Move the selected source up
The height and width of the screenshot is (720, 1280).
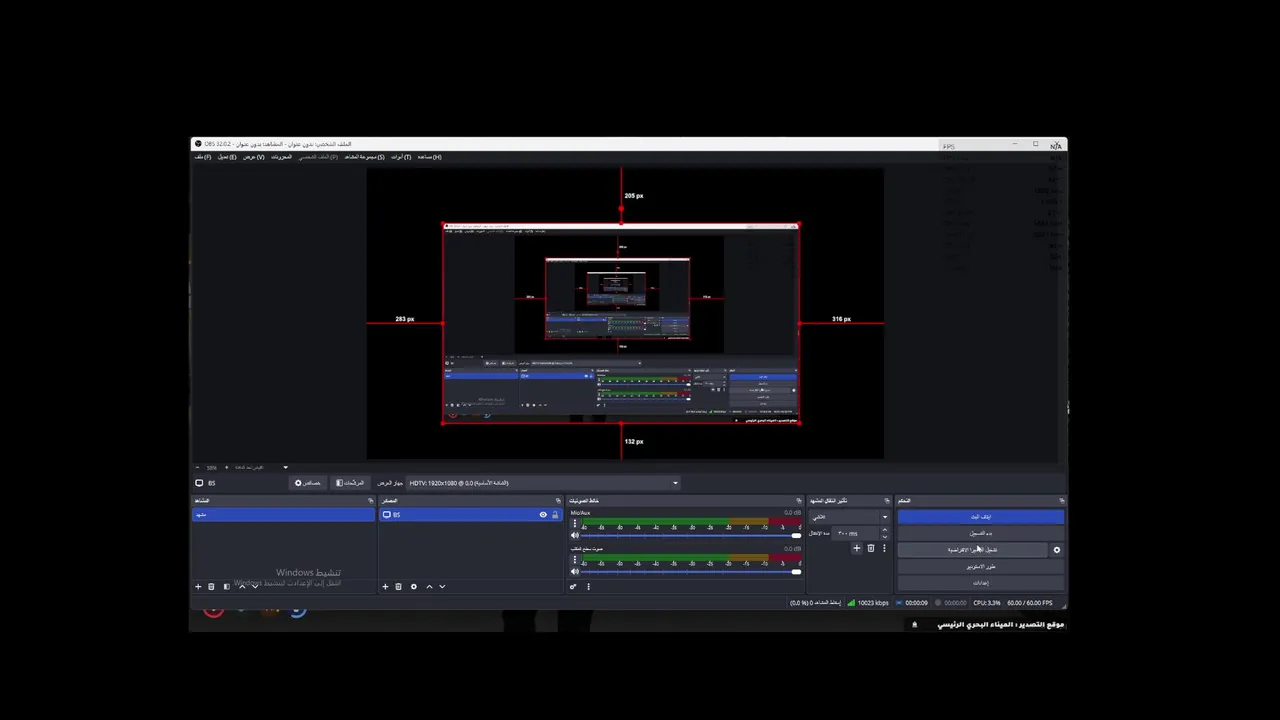pos(429,587)
